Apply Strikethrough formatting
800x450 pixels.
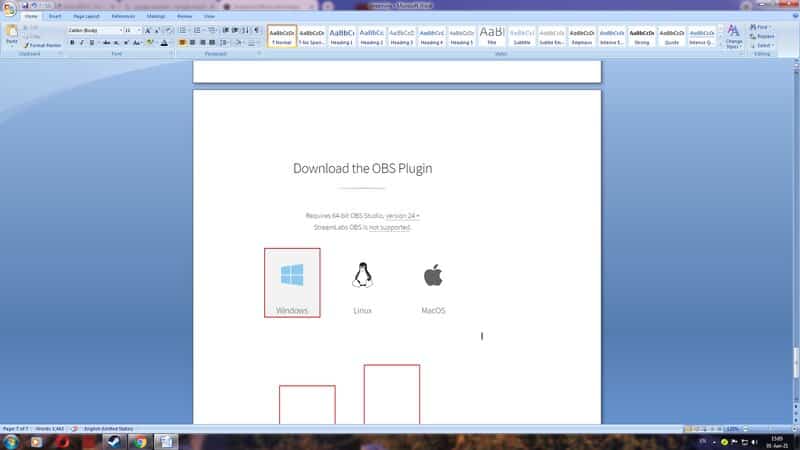point(106,43)
